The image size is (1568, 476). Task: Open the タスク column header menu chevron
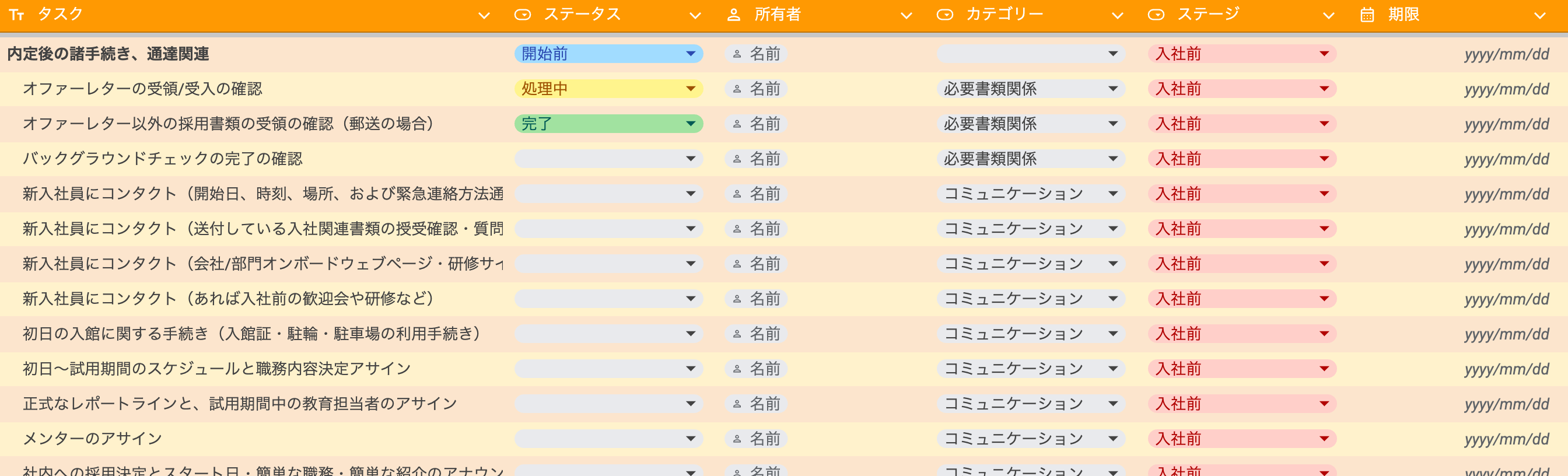pyautogui.click(x=484, y=15)
